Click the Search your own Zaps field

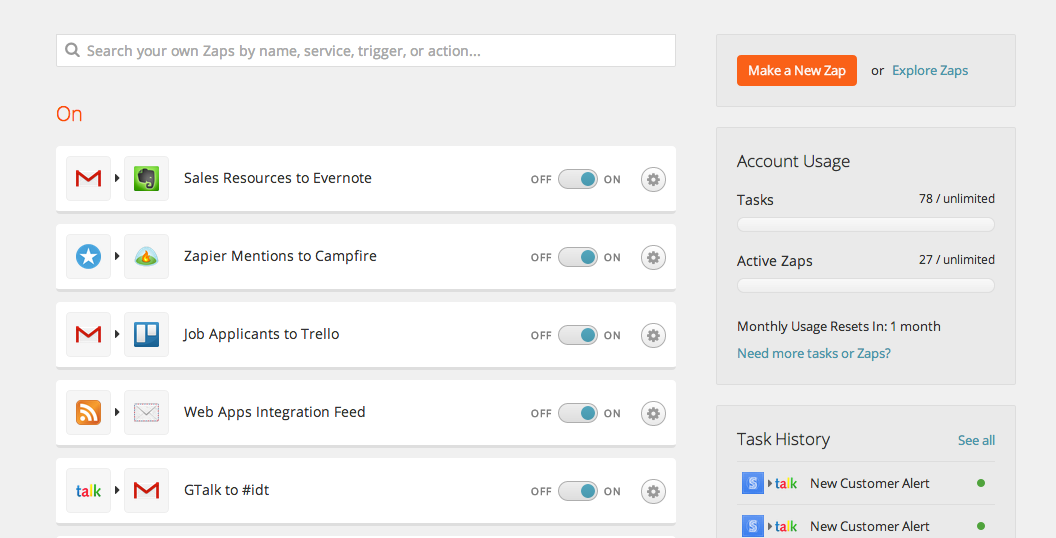366,51
